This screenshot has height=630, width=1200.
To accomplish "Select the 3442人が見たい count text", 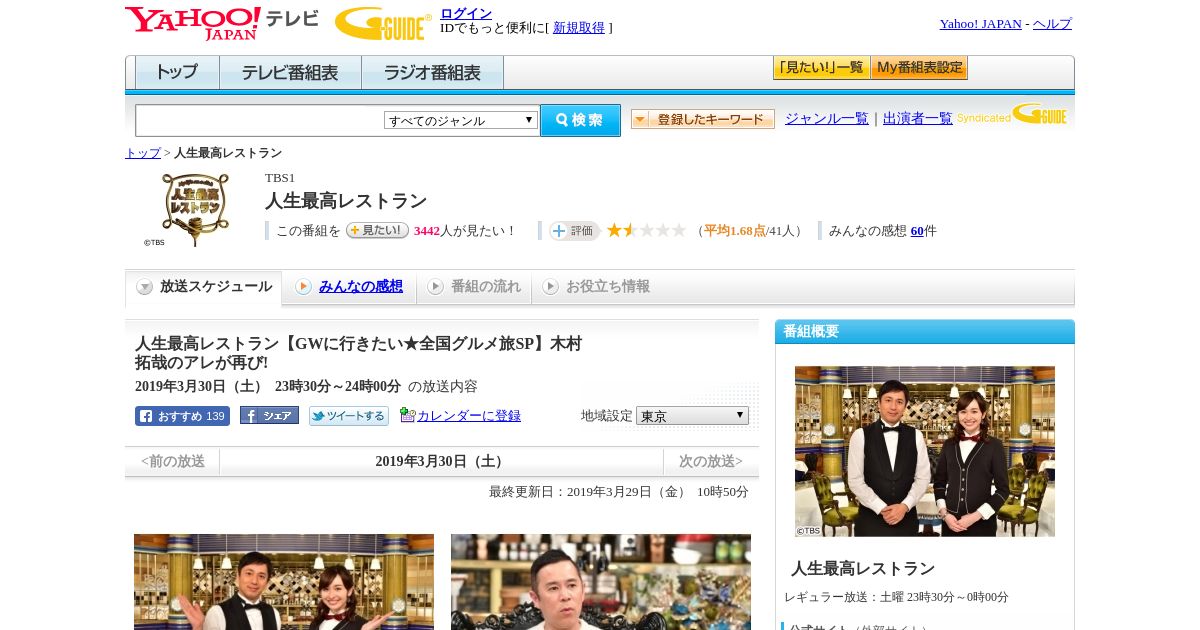I will point(465,231).
